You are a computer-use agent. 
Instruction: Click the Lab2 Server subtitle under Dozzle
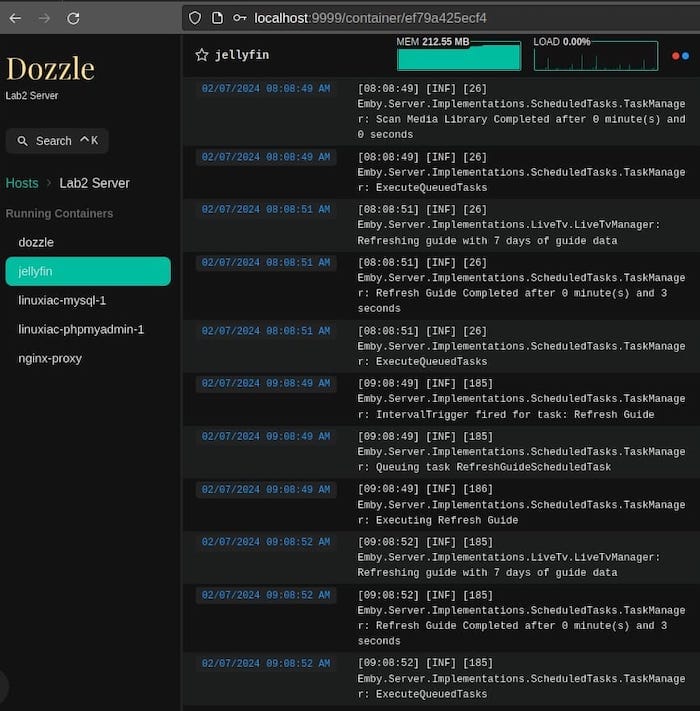pos(32,96)
